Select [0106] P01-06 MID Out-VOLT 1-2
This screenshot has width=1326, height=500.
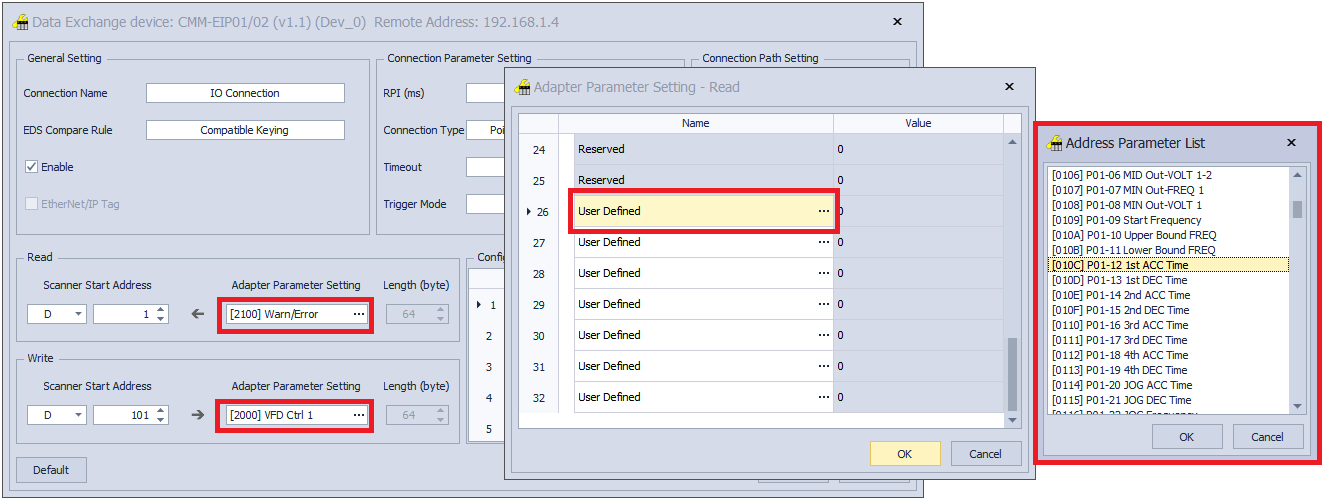1168,175
